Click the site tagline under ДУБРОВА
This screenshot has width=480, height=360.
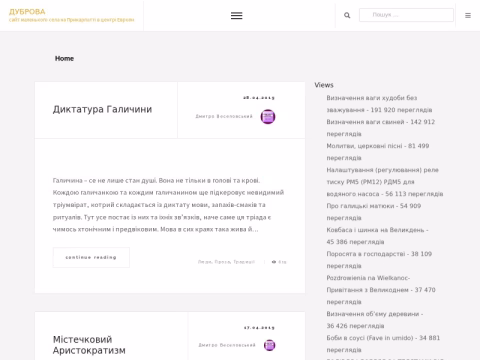pyautogui.click(x=71, y=20)
